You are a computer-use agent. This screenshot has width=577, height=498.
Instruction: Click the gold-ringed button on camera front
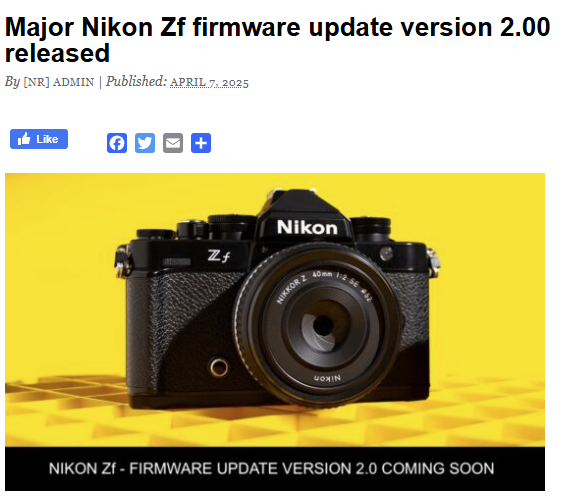coord(219,367)
